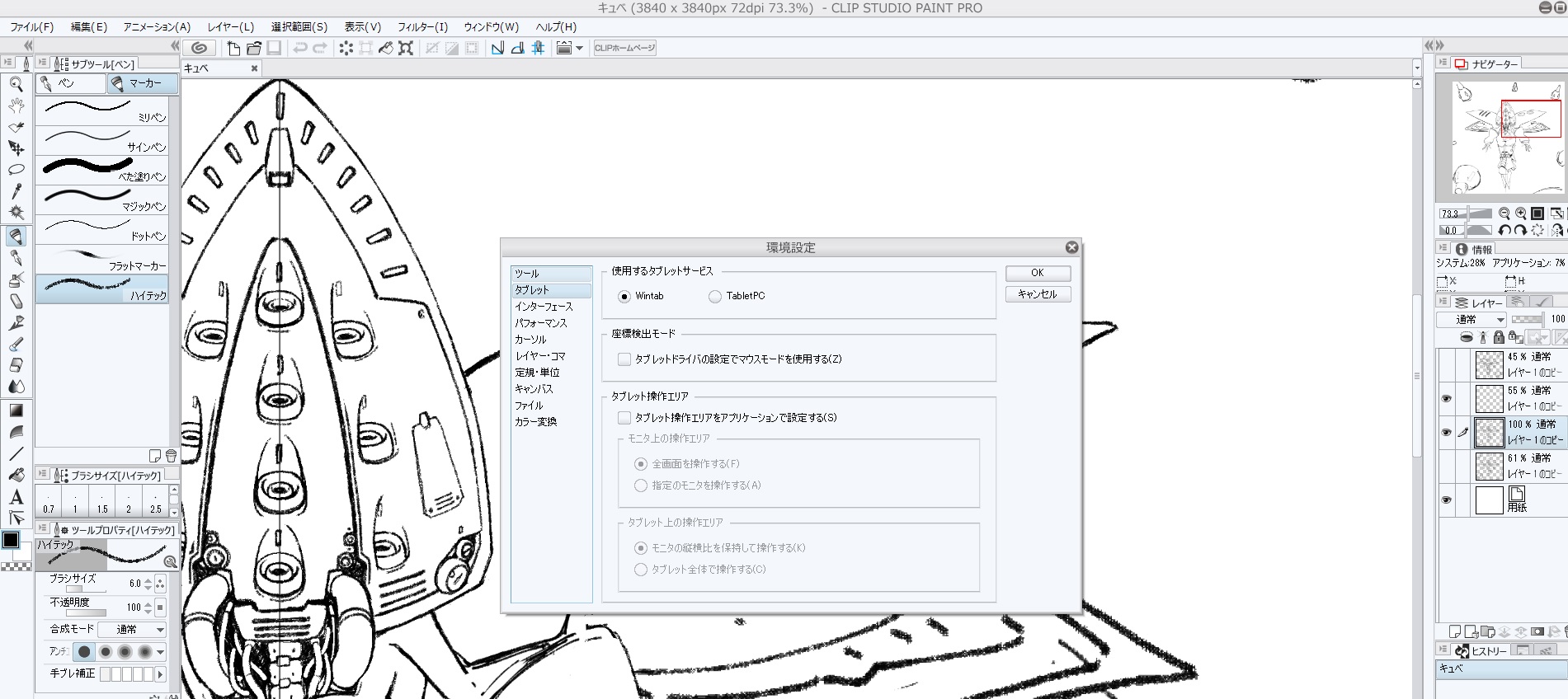The height and width of the screenshot is (699, 1568).
Task: Enable mouse mode tablet driver checkbox
Action: point(624,359)
